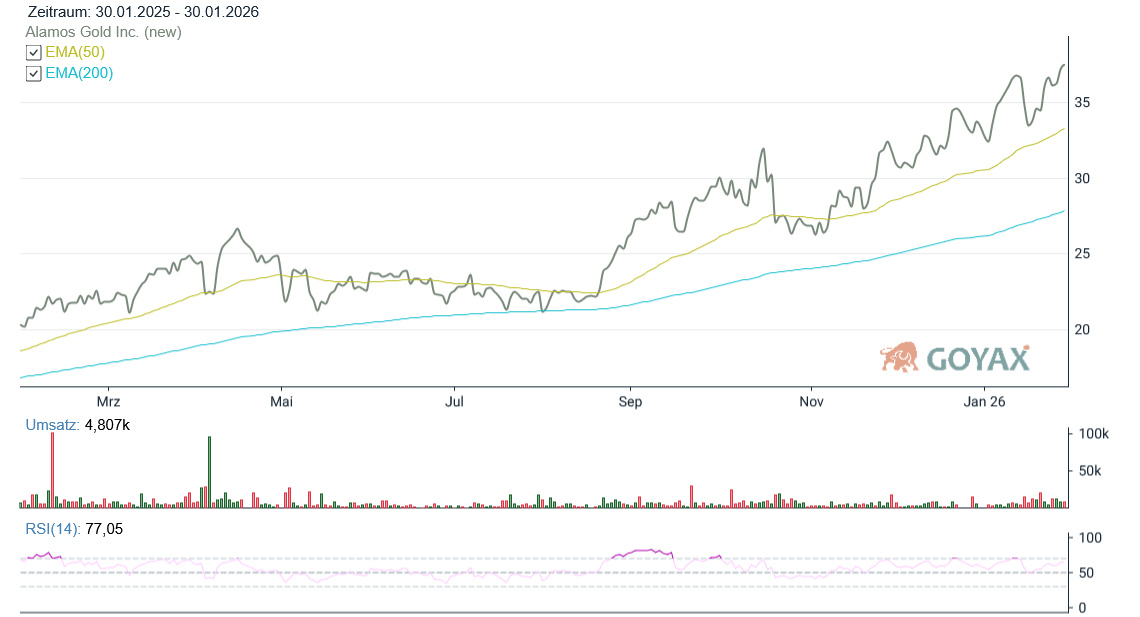Click the GOYAX bull logo icon
The width and height of the screenshot is (1140, 617).
coord(899,357)
